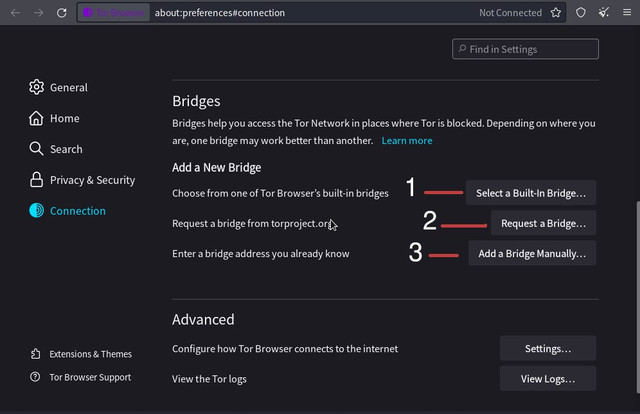Bookmark this page with the star icon
The height and width of the screenshot is (414, 640).
(556, 13)
